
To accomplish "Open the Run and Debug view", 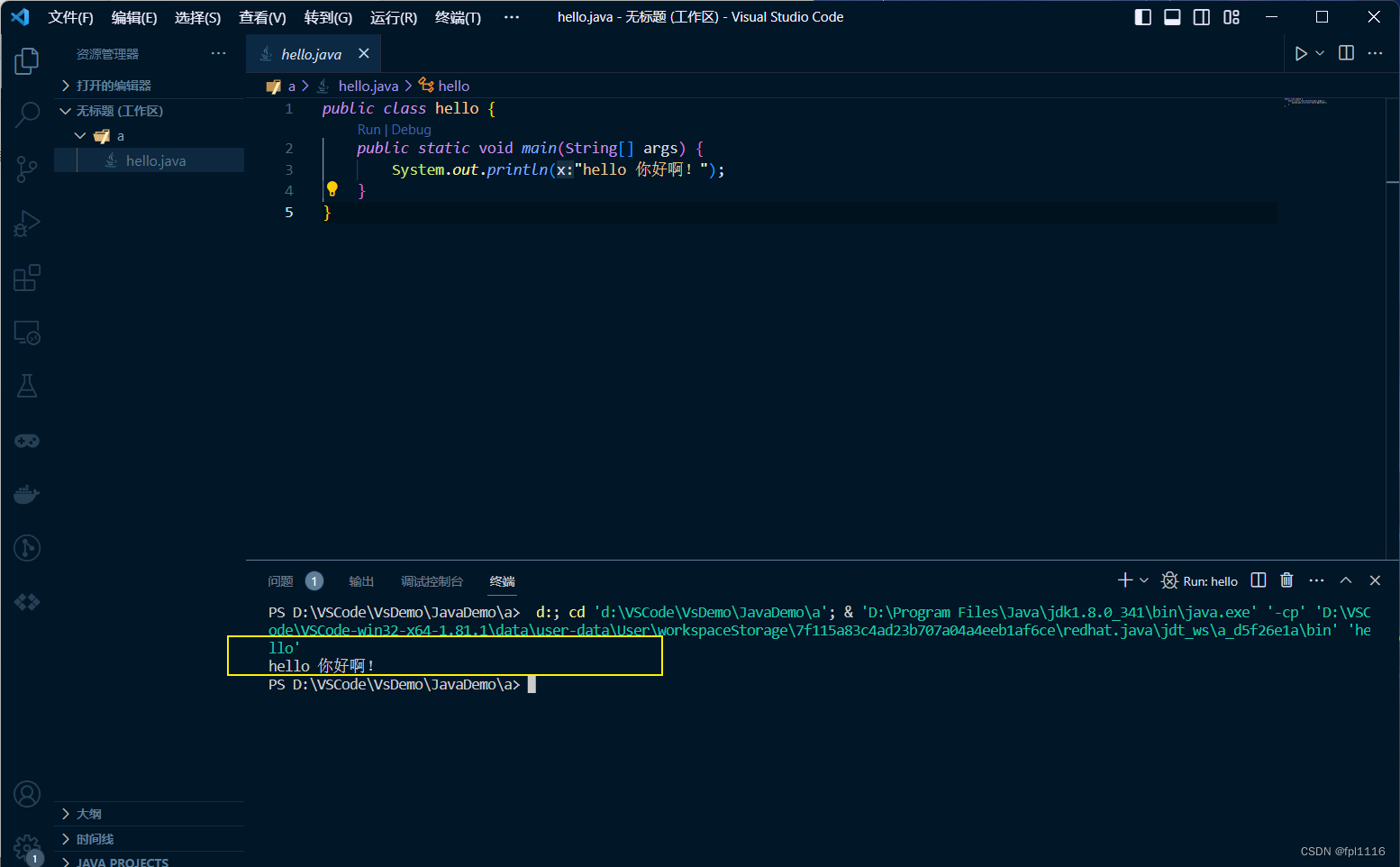I will coord(27,224).
